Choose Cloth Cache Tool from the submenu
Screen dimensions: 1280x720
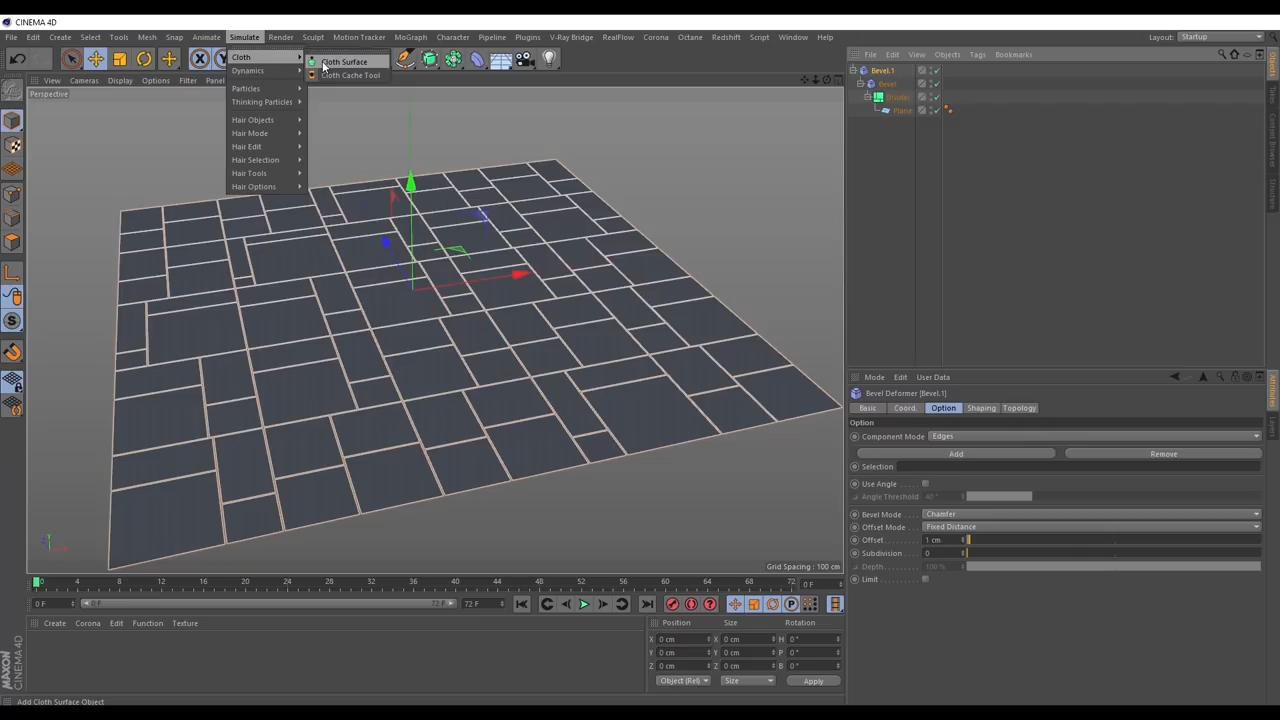click(350, 75)
